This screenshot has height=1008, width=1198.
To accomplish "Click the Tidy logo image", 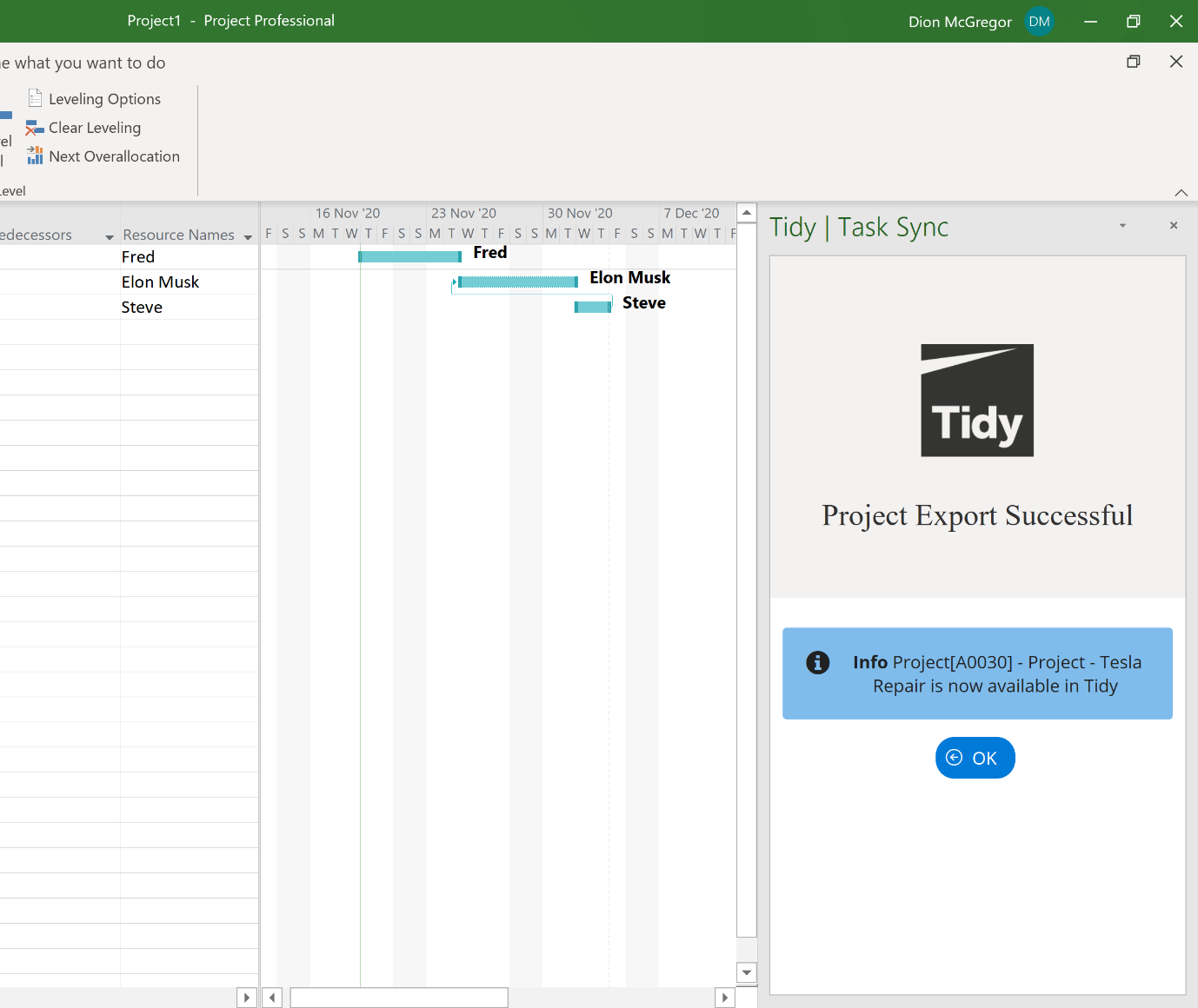I will [977, 401].
